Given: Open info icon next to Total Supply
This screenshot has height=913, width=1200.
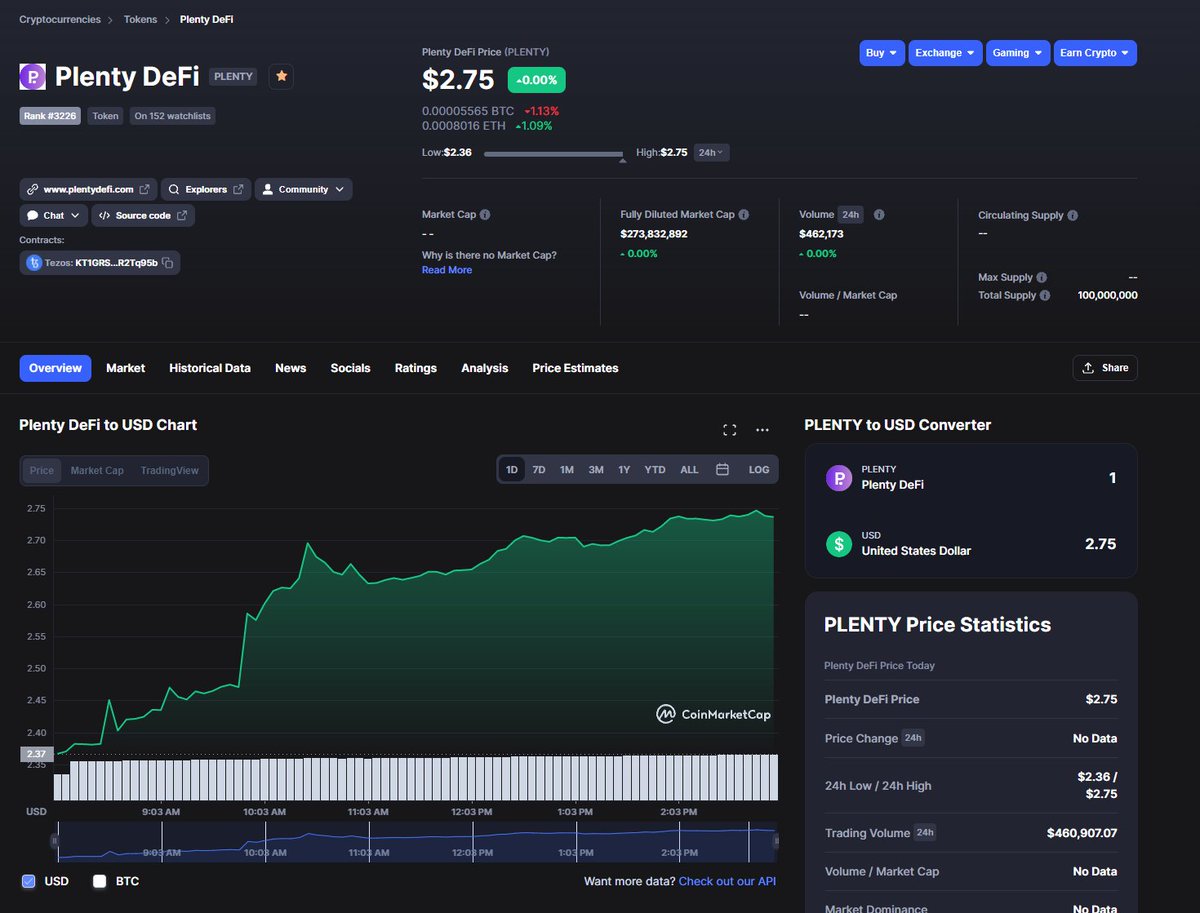Looking at the screenshot, I should click(x=1045, y=295).
